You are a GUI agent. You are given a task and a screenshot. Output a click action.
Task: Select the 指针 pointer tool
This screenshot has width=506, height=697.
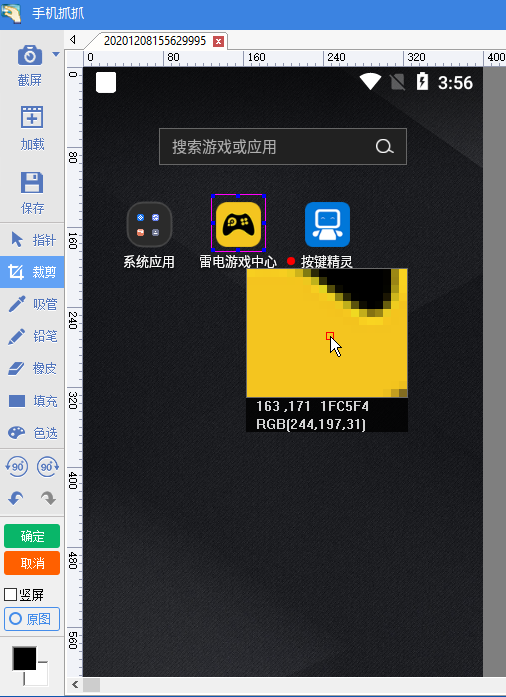point(32,240)
